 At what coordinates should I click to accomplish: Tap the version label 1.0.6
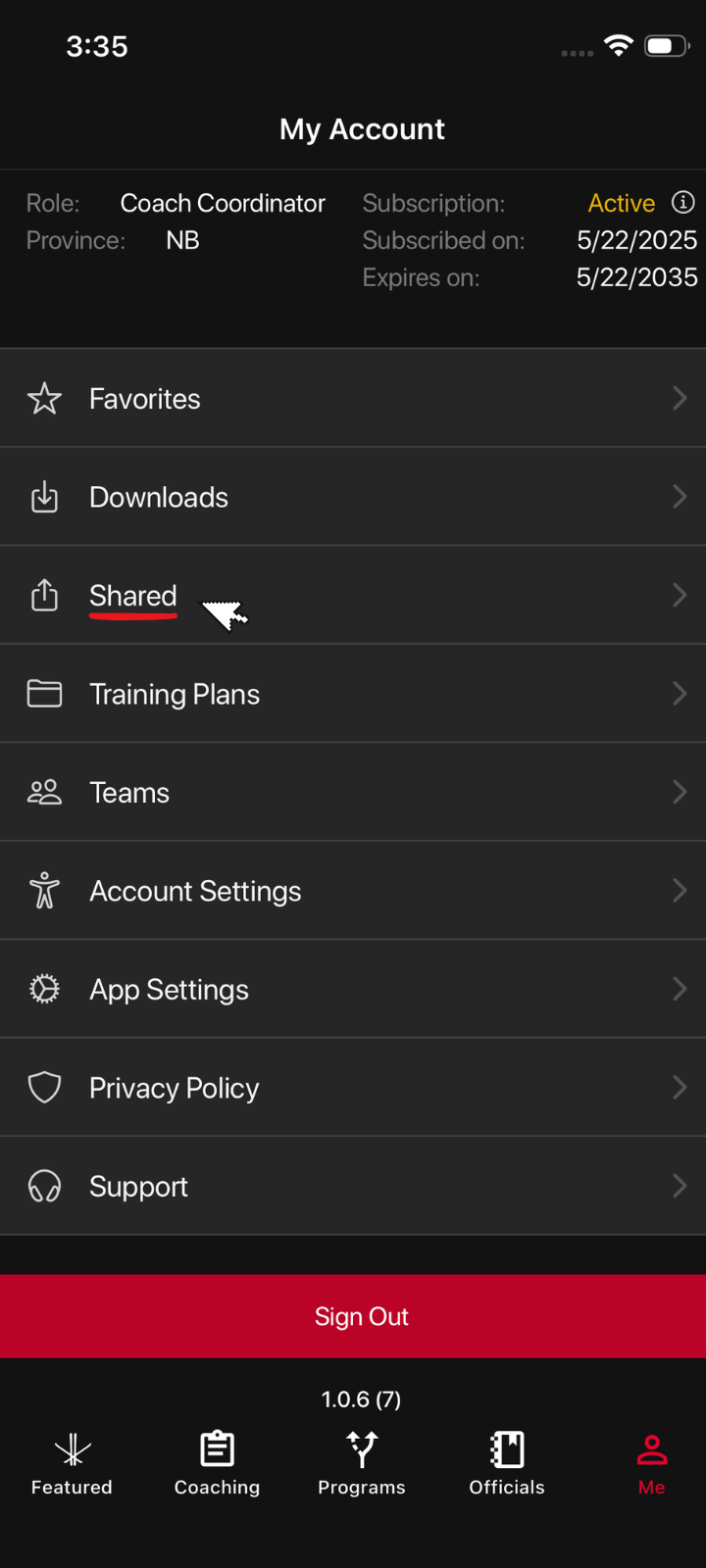(x=362, y=1398)
